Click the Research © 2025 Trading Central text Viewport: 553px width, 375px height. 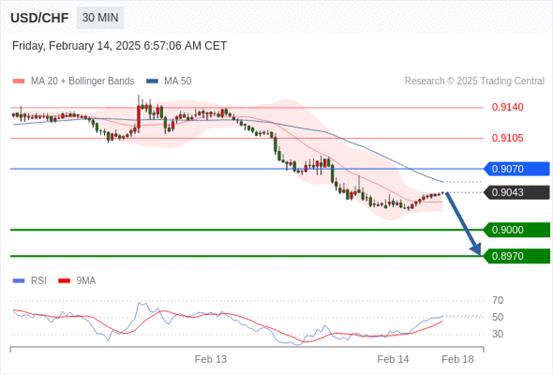pos(474,81)
